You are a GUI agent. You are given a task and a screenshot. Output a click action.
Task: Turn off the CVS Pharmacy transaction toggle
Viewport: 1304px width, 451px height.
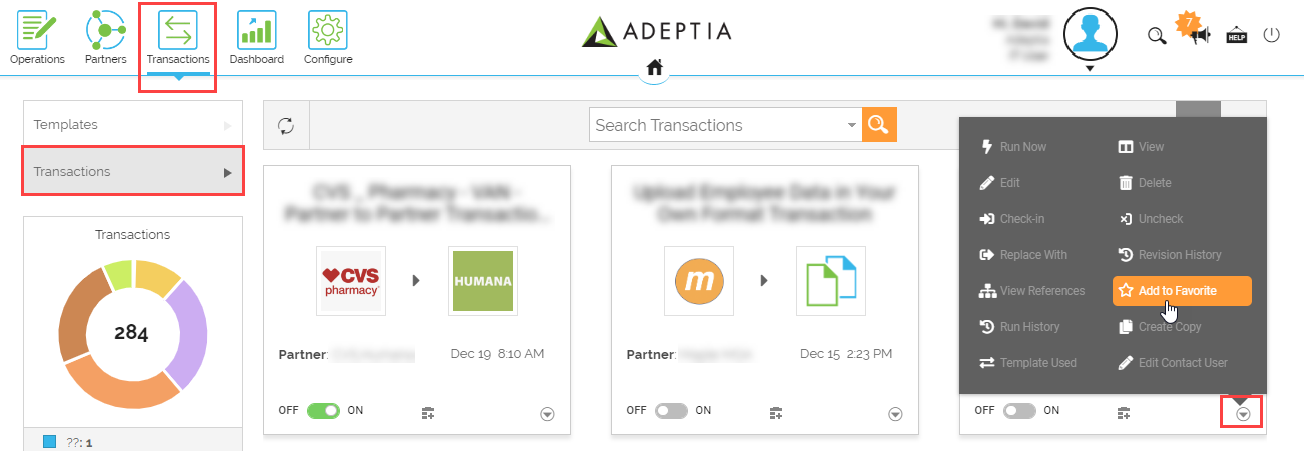(323, 411)
